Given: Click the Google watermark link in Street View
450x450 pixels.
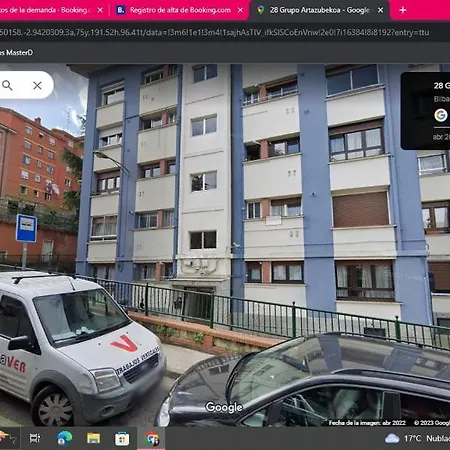Looking at the screenshot, I should tap(224, 407).
